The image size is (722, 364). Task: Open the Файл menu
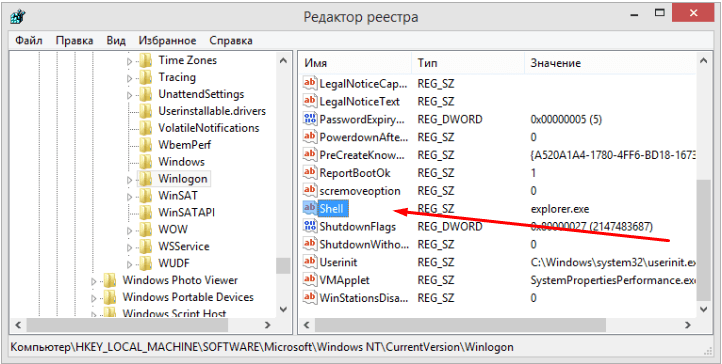(29, 40)
